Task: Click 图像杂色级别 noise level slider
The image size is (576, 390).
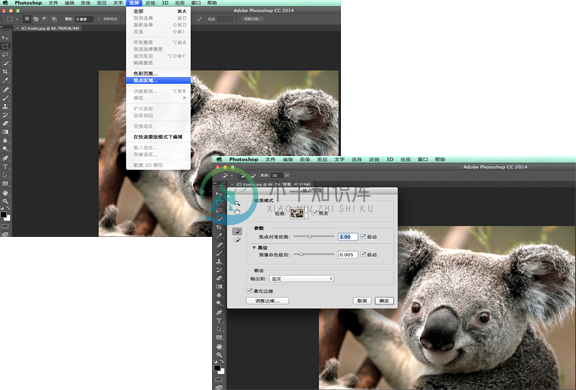Action: coord(314,254)
